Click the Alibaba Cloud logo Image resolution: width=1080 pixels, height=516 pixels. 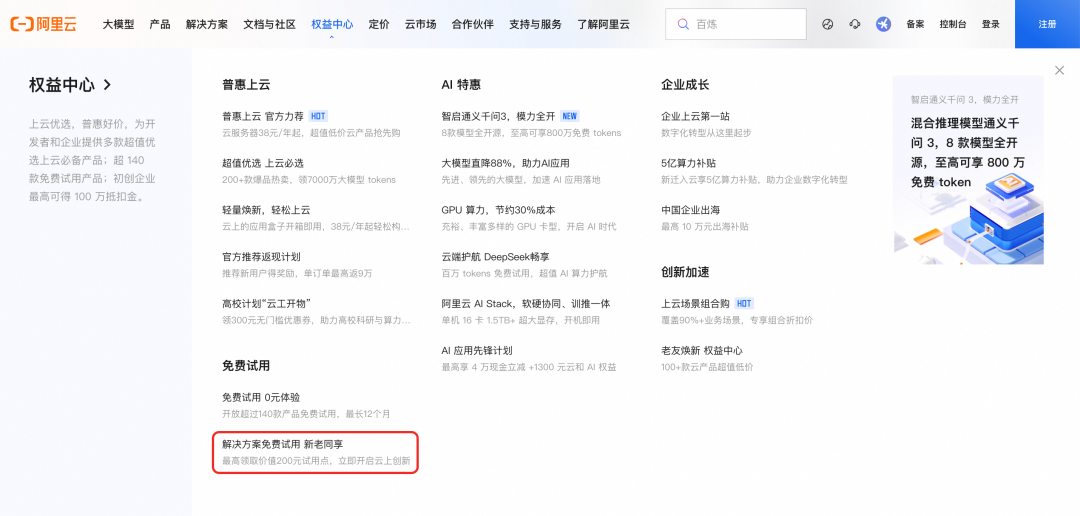coord(43,24)
